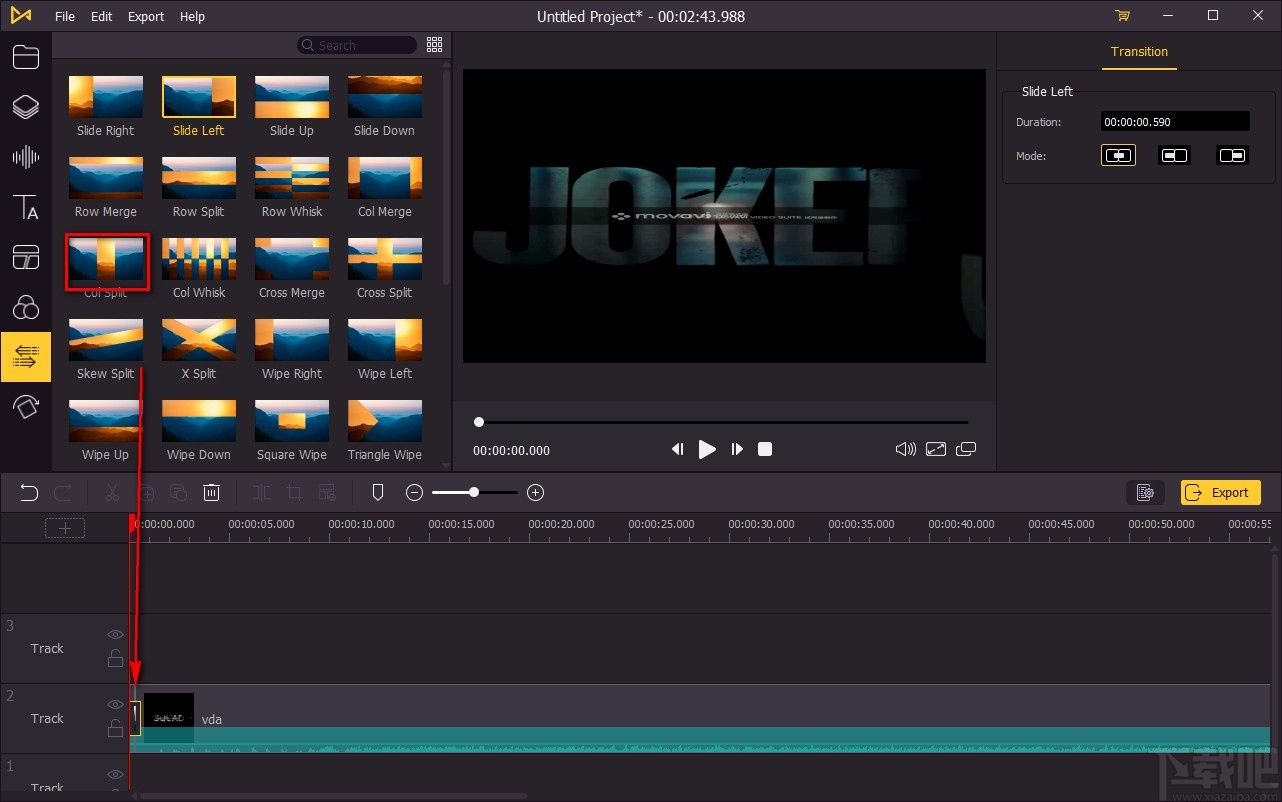Open the Export menu
Image resolution: width=1282 pixels, height=802 pixels.
(145, 16)
